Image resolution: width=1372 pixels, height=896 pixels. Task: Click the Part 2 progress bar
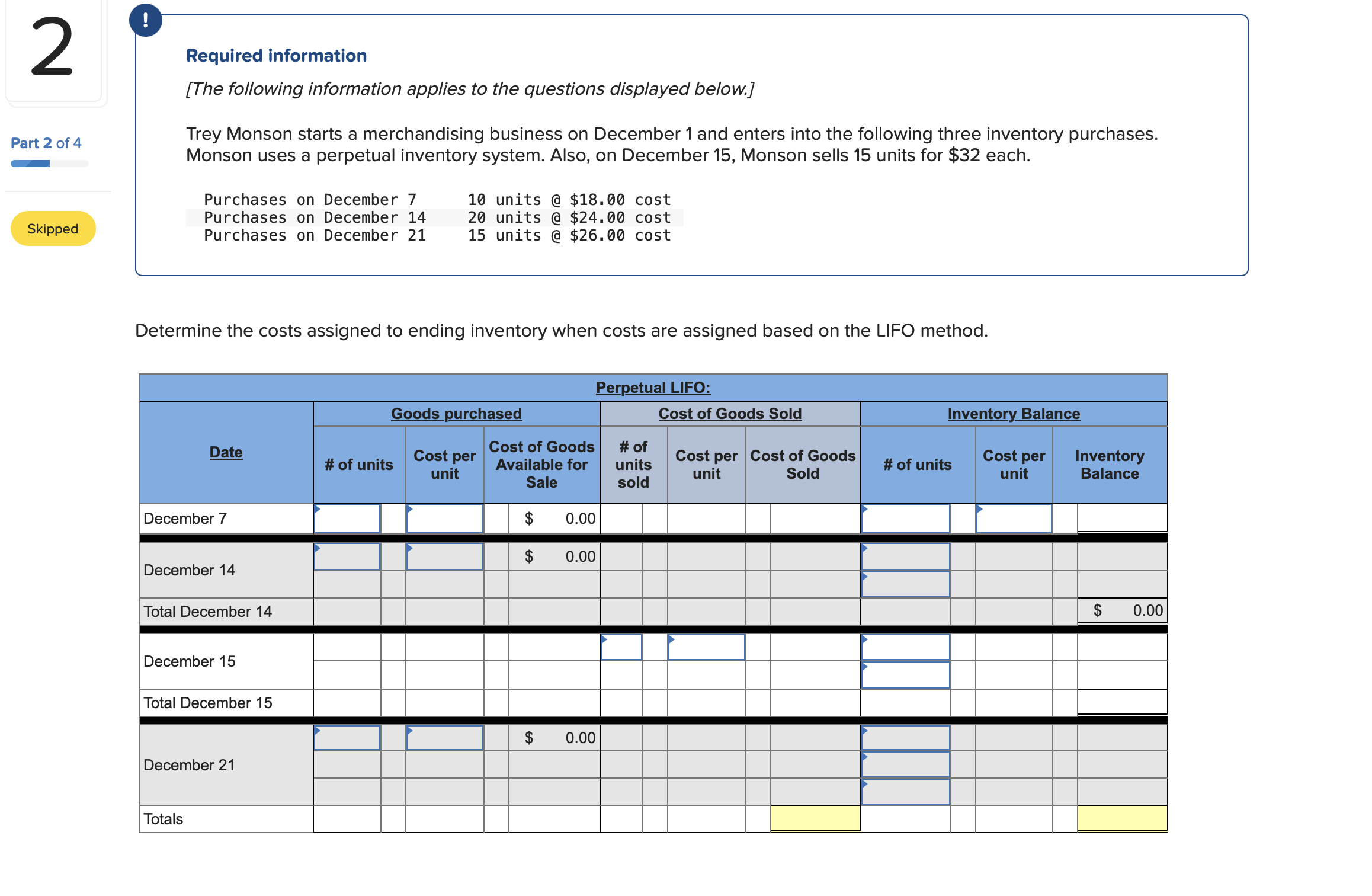pos(50,164)
